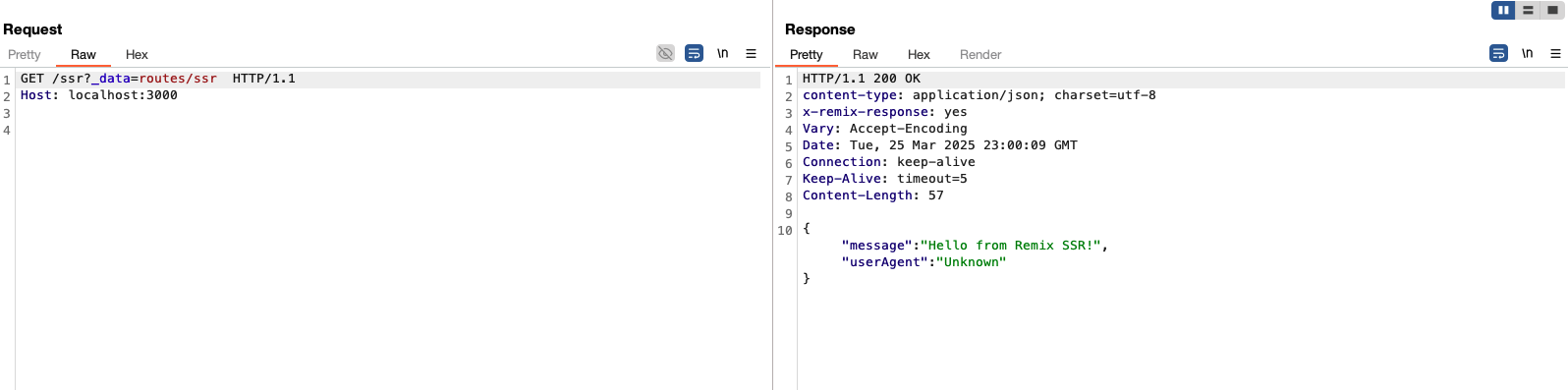Select combined tabbed layout icon
This screenshot has height=390, width=1568.
point(1552,10)
